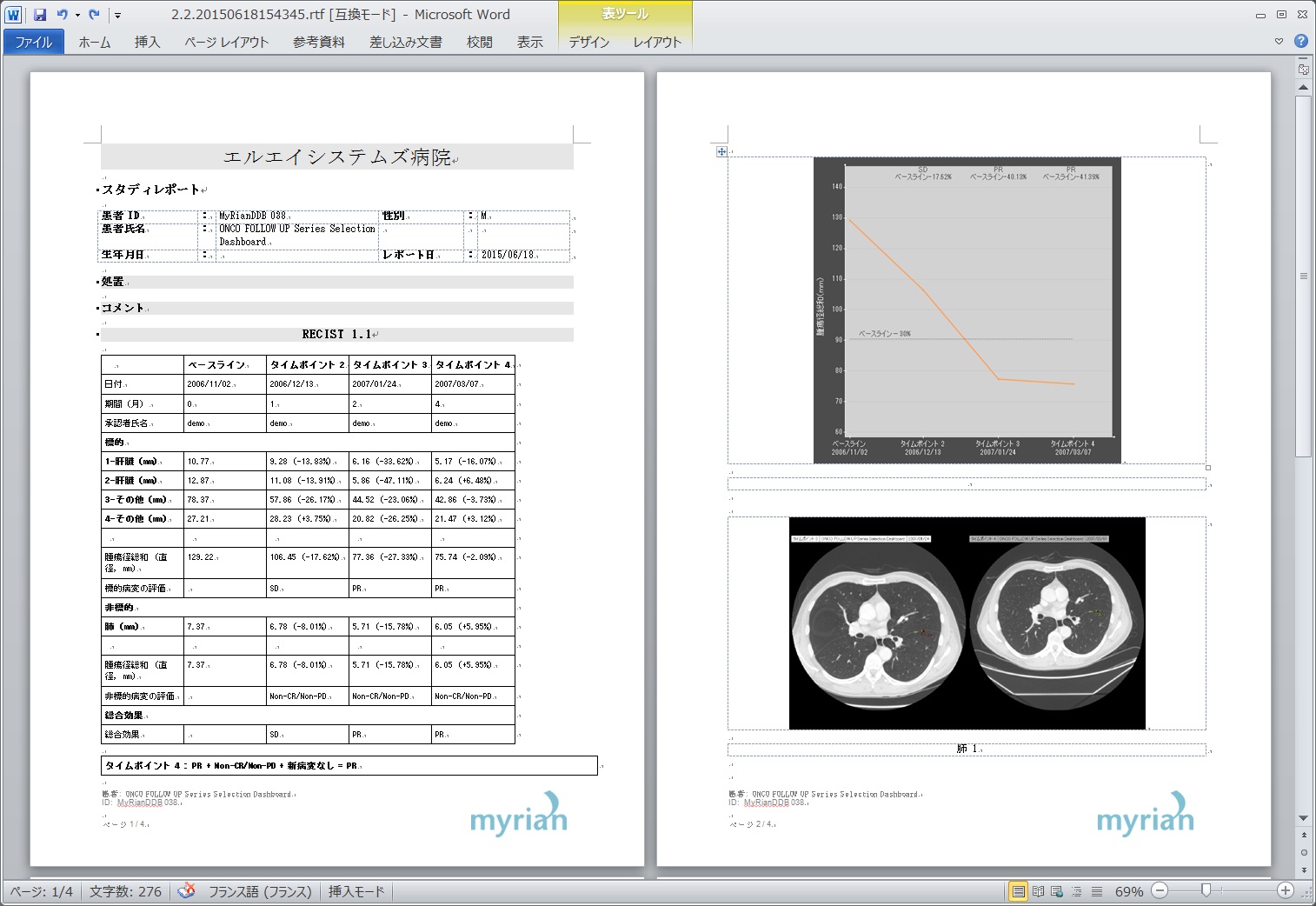Viewport: 1316px width, 906px height.
Task: Click the proofing error icon in status bar
Action: tap(186, 890)
